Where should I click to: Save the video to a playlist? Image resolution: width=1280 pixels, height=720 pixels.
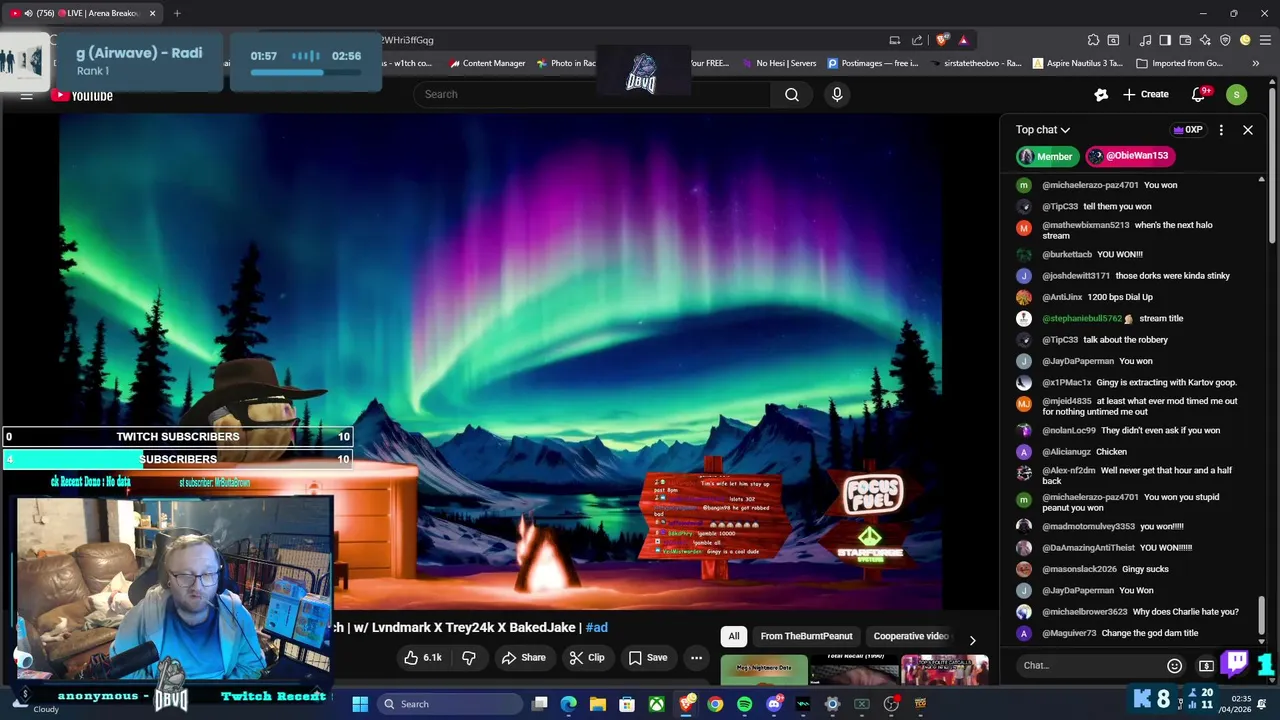tap(647, 657)
